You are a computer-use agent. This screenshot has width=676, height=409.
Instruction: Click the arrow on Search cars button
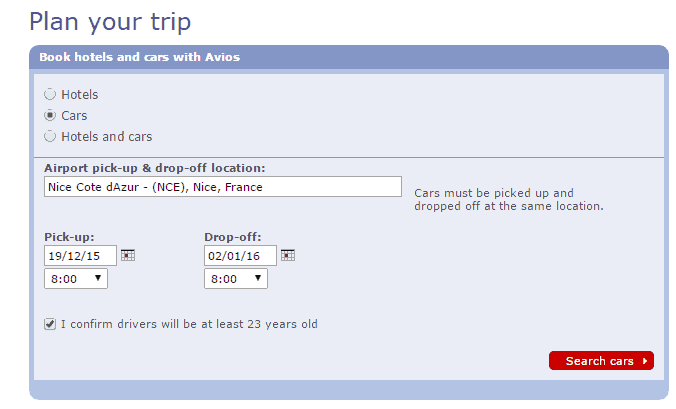[645, 361]
